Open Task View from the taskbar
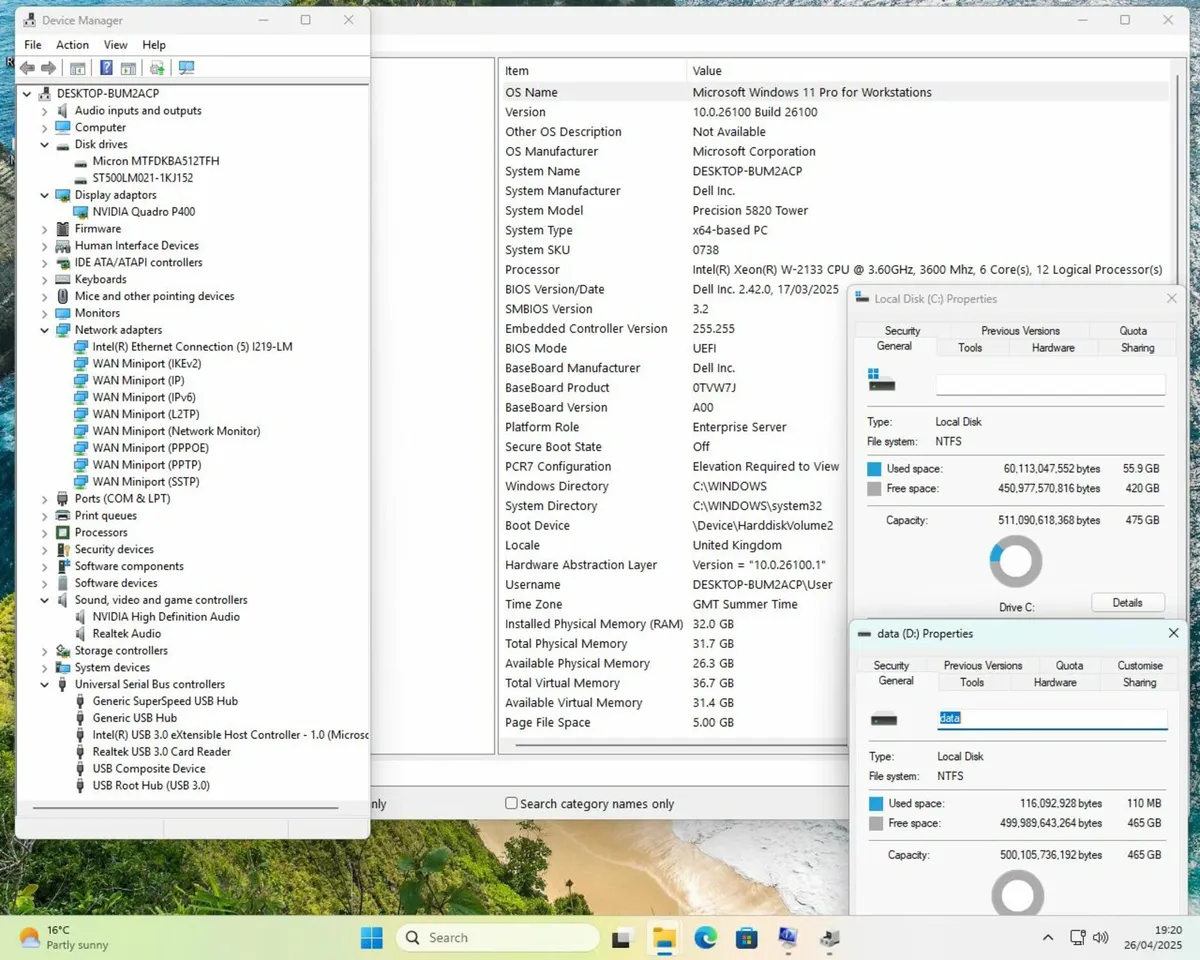The height and width of the screenshot is (960, 1200). click(x=623, y=938)
